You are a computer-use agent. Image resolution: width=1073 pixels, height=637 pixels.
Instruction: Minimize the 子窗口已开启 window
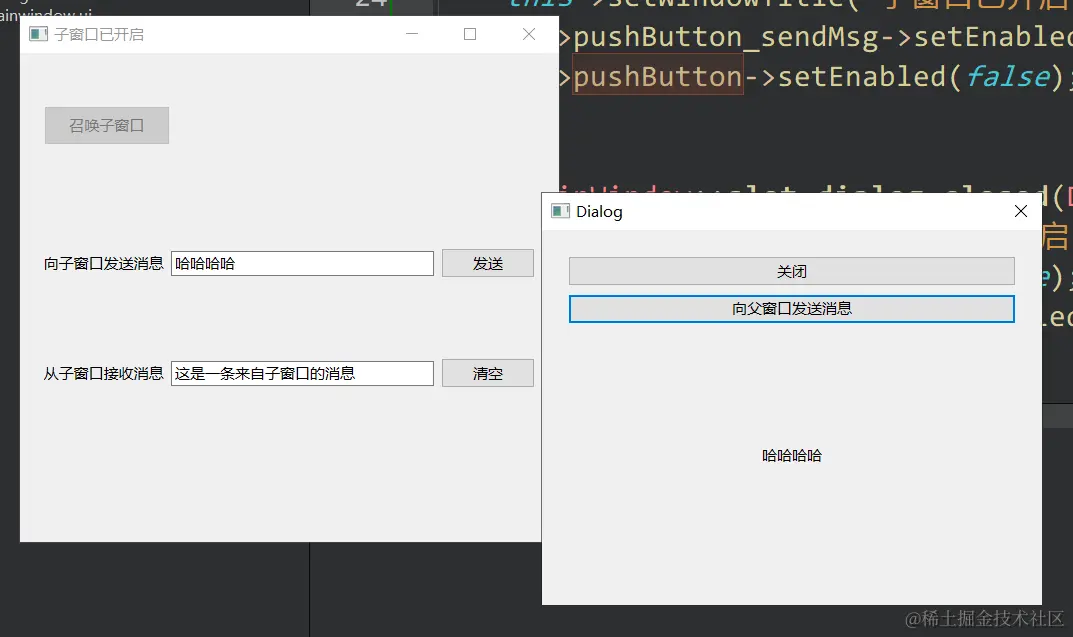[x=412, y=34]
